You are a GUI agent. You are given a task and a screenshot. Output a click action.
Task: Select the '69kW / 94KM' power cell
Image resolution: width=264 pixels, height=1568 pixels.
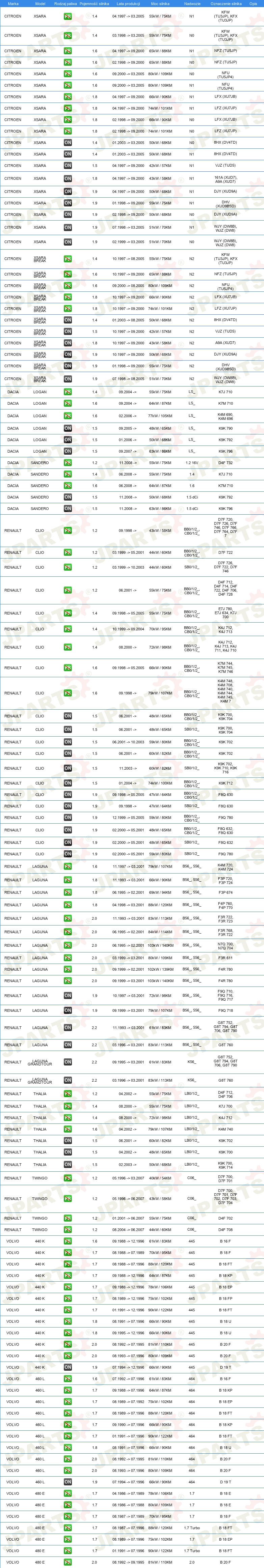[x=160, y=893]
